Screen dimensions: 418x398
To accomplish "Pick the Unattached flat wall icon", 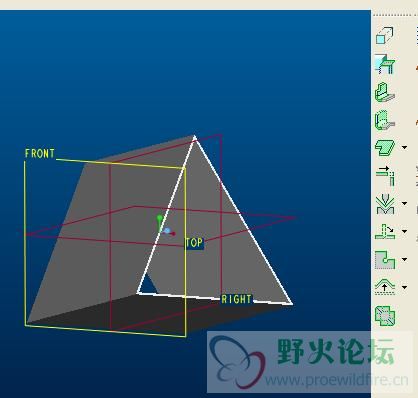I will click(x=385, y=148).
